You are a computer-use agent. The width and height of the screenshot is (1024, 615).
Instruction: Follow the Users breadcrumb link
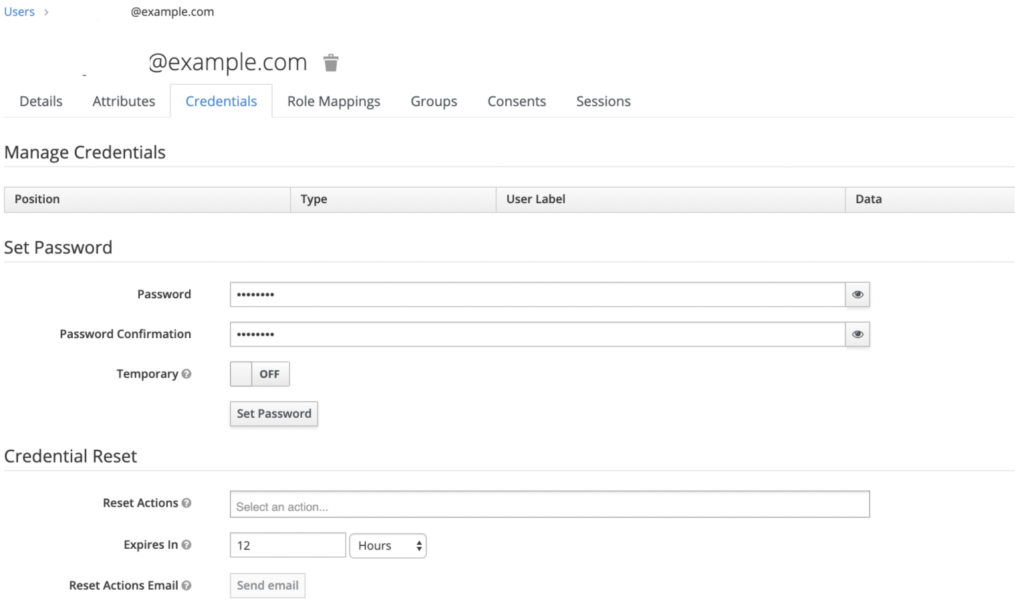coord(20,12)
